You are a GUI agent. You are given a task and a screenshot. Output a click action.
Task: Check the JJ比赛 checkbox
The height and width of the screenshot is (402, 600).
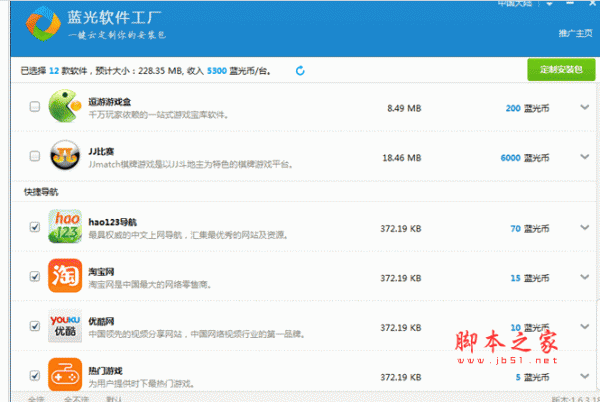35,156
